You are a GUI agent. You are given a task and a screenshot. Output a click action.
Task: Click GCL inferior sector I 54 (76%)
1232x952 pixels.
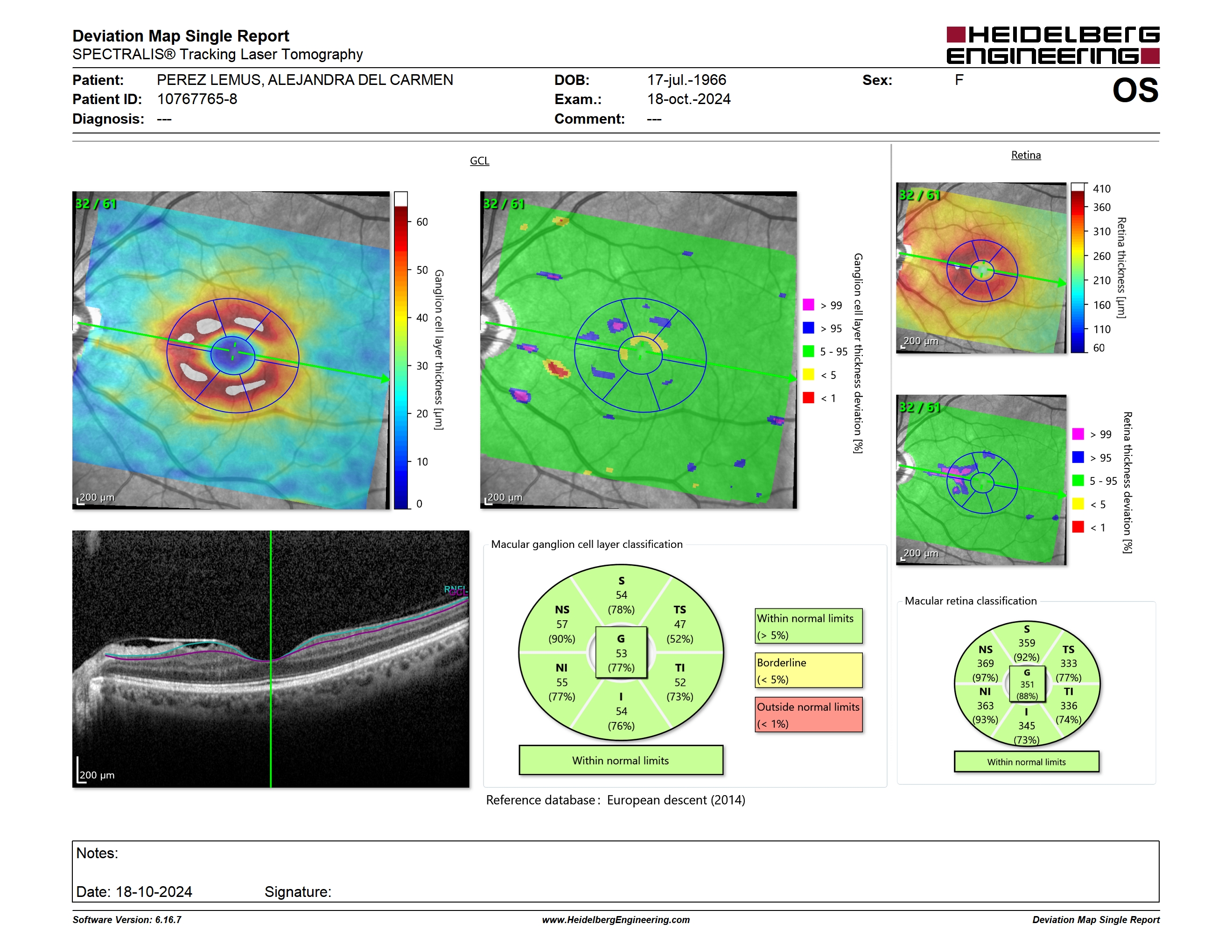click(x=621, y=711)
